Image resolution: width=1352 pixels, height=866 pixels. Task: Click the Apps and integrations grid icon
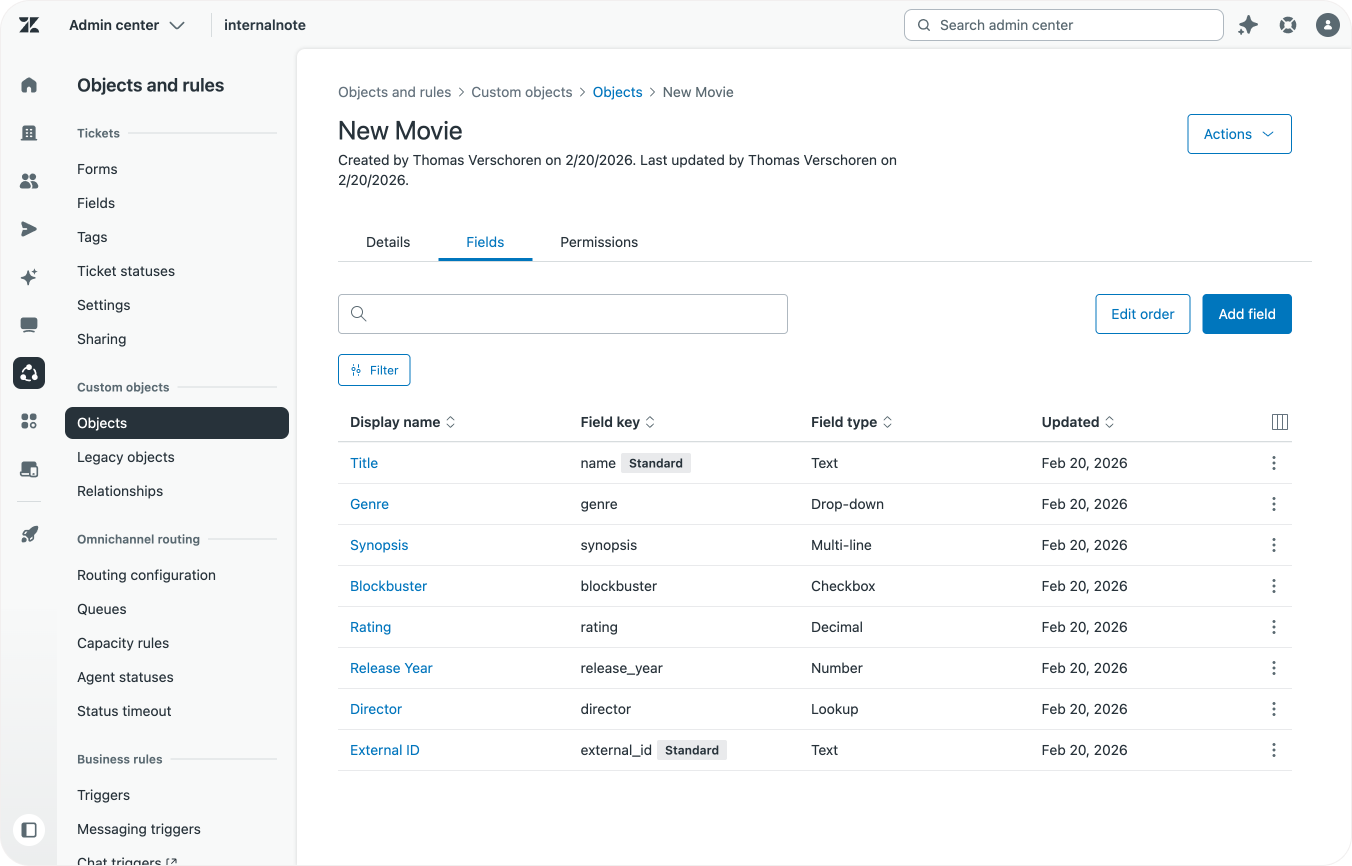(x=29, y=421)
